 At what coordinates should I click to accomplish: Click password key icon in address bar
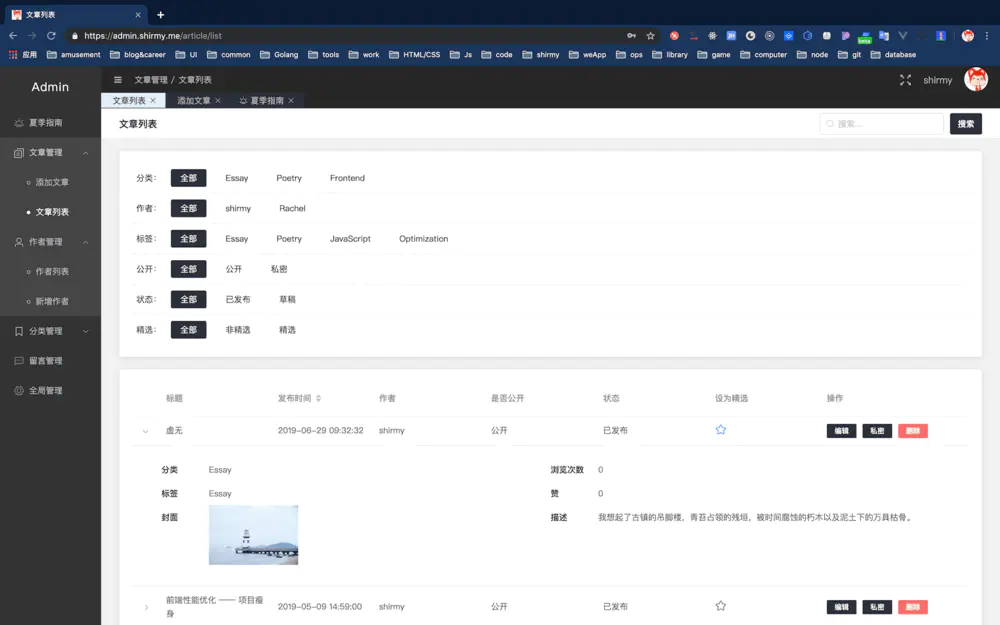631,36
